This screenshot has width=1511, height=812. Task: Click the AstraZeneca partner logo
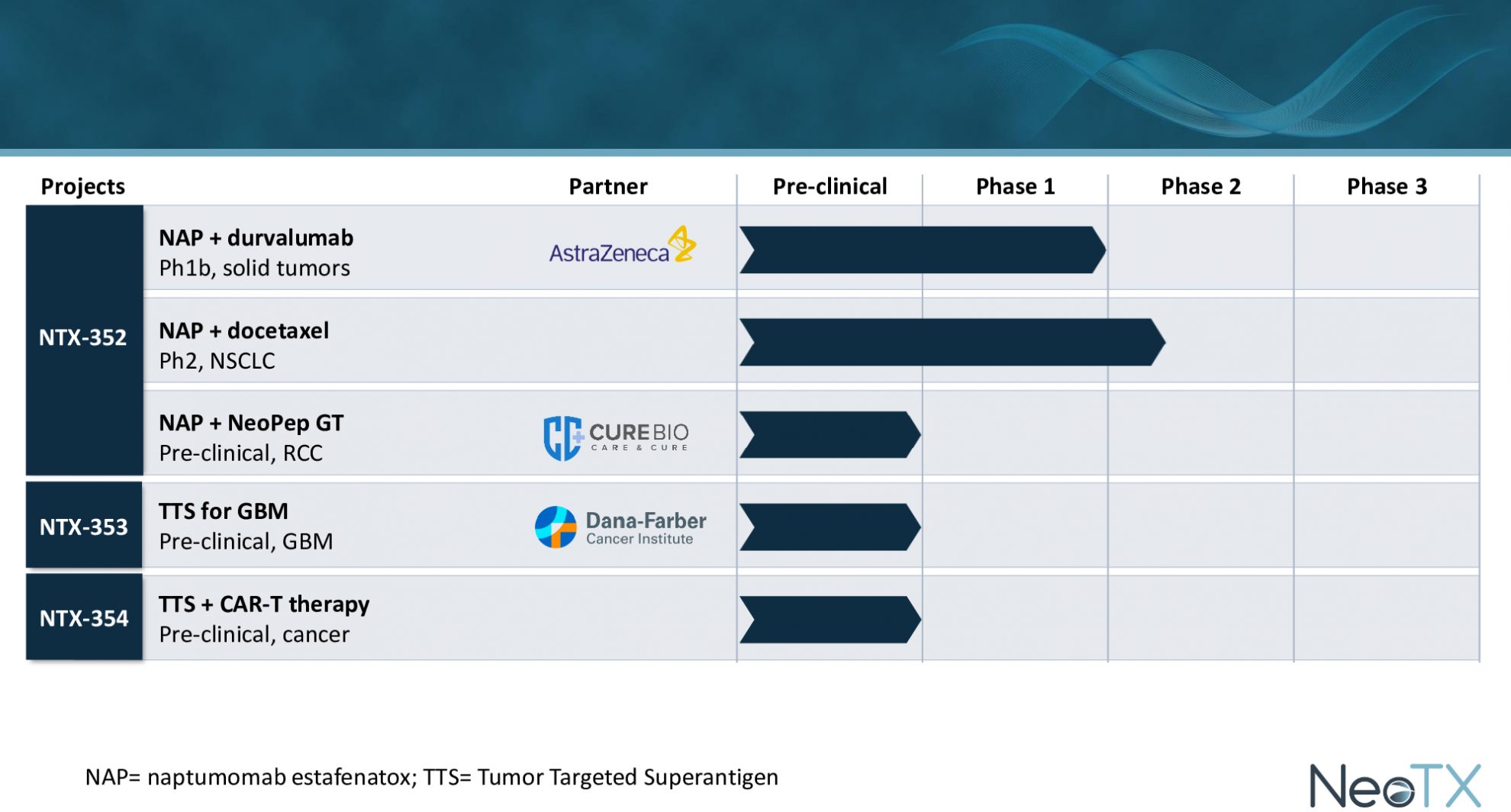[622, 246]
